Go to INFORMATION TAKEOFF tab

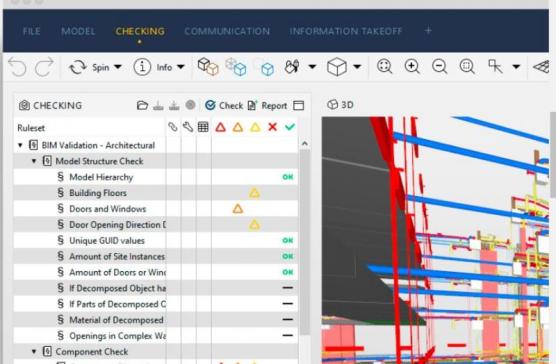coord(346,31)
